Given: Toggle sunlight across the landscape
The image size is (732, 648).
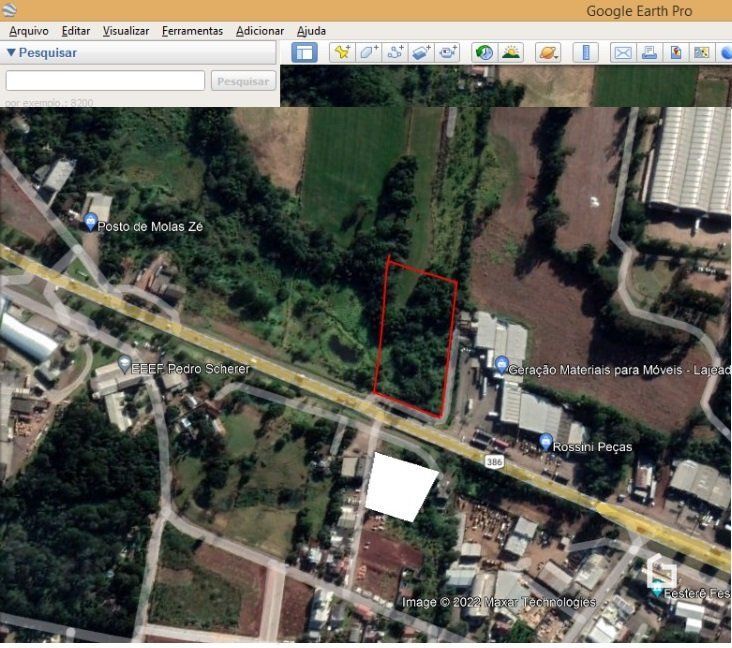Looking at the screenshot, I should point(511,52).
